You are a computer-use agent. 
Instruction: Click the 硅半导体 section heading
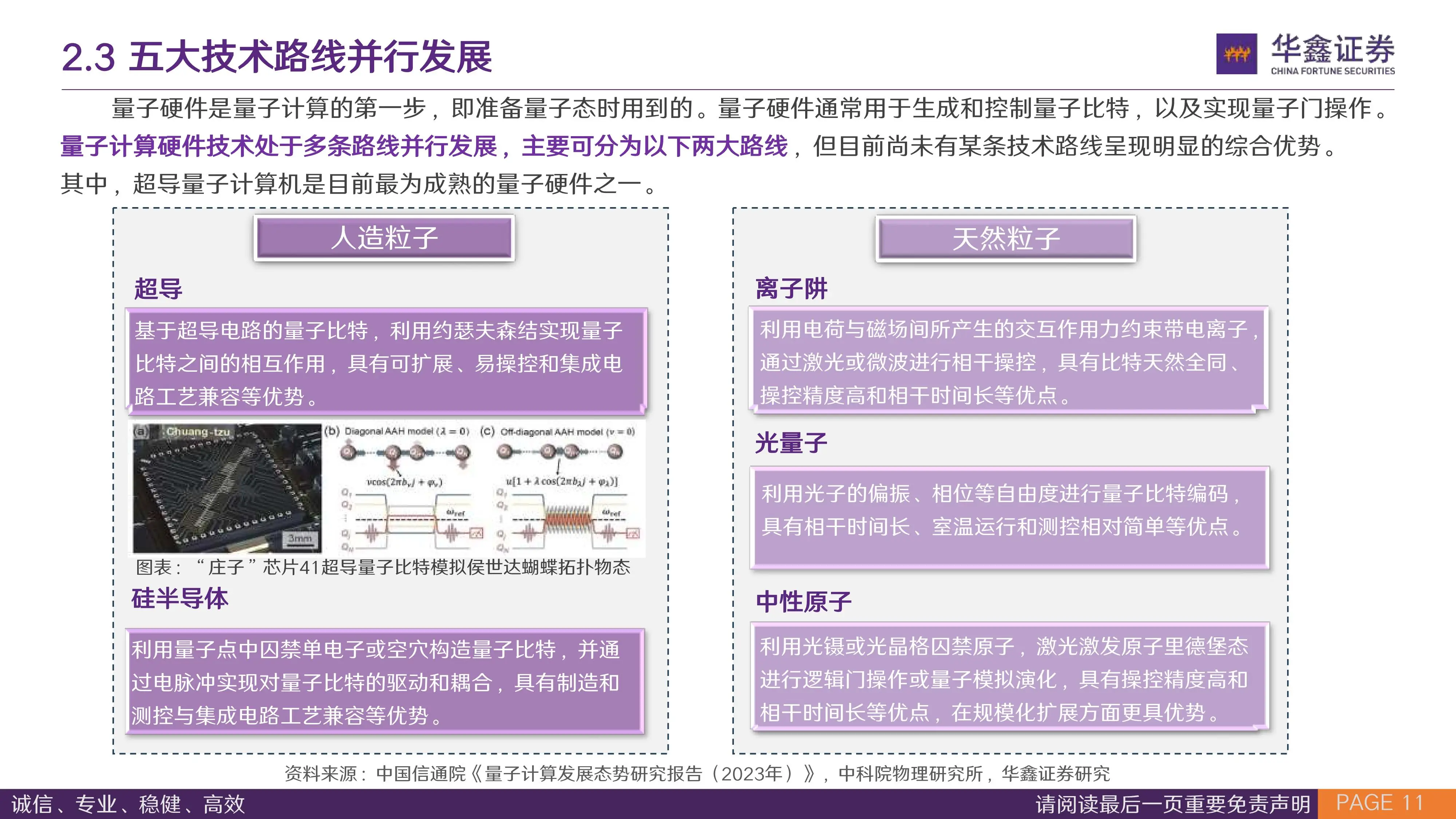[x=180, y=598]
